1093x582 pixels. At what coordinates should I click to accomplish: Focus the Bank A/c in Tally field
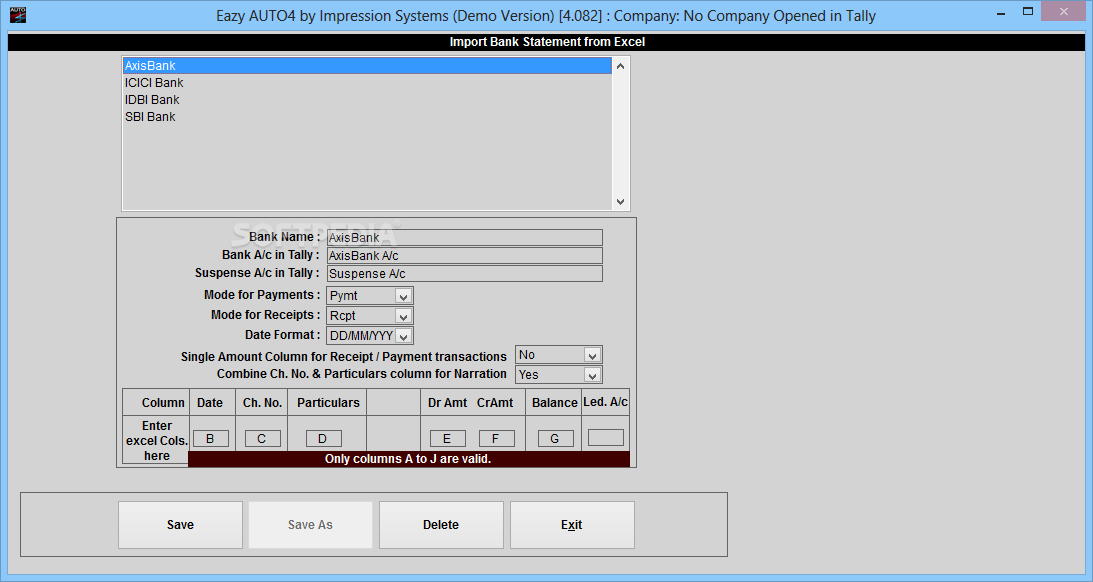[x=464, y=256]
